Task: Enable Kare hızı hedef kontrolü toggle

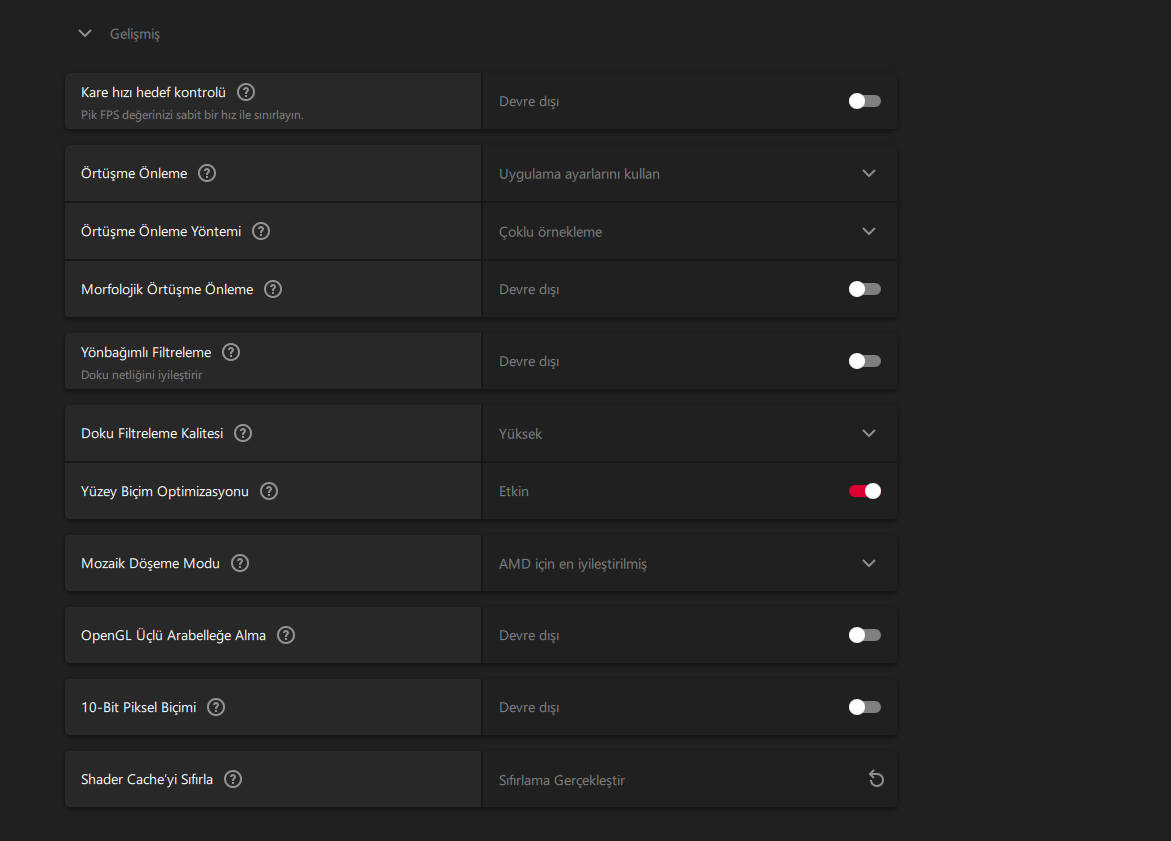Action: pyautogui.click(x=864, y=101)
